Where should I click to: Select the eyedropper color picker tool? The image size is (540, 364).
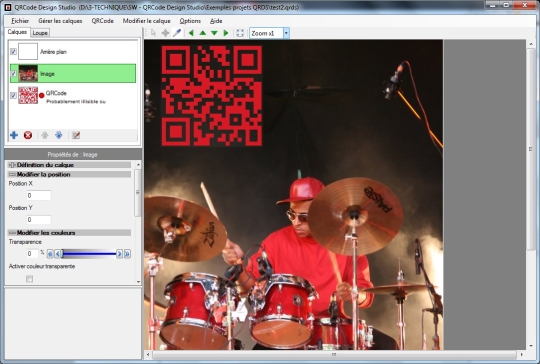tap(177, 33)
